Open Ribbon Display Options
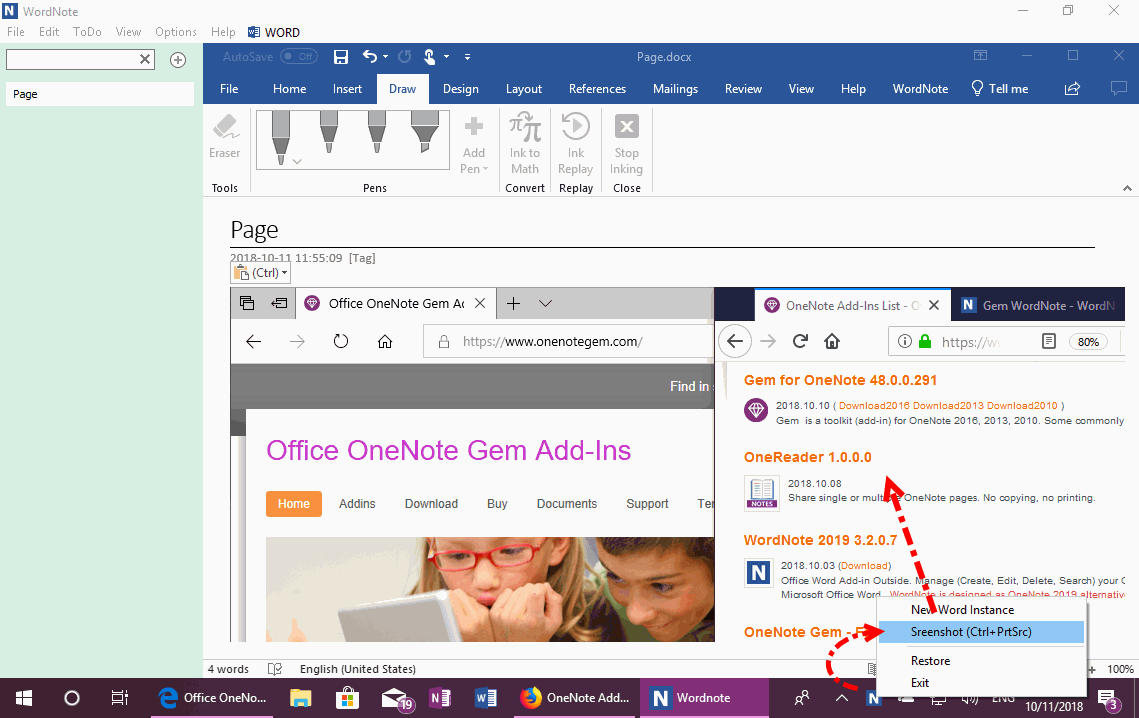Image resolution: width=1139 pixels, height=718 pixels. pos(980,56)
